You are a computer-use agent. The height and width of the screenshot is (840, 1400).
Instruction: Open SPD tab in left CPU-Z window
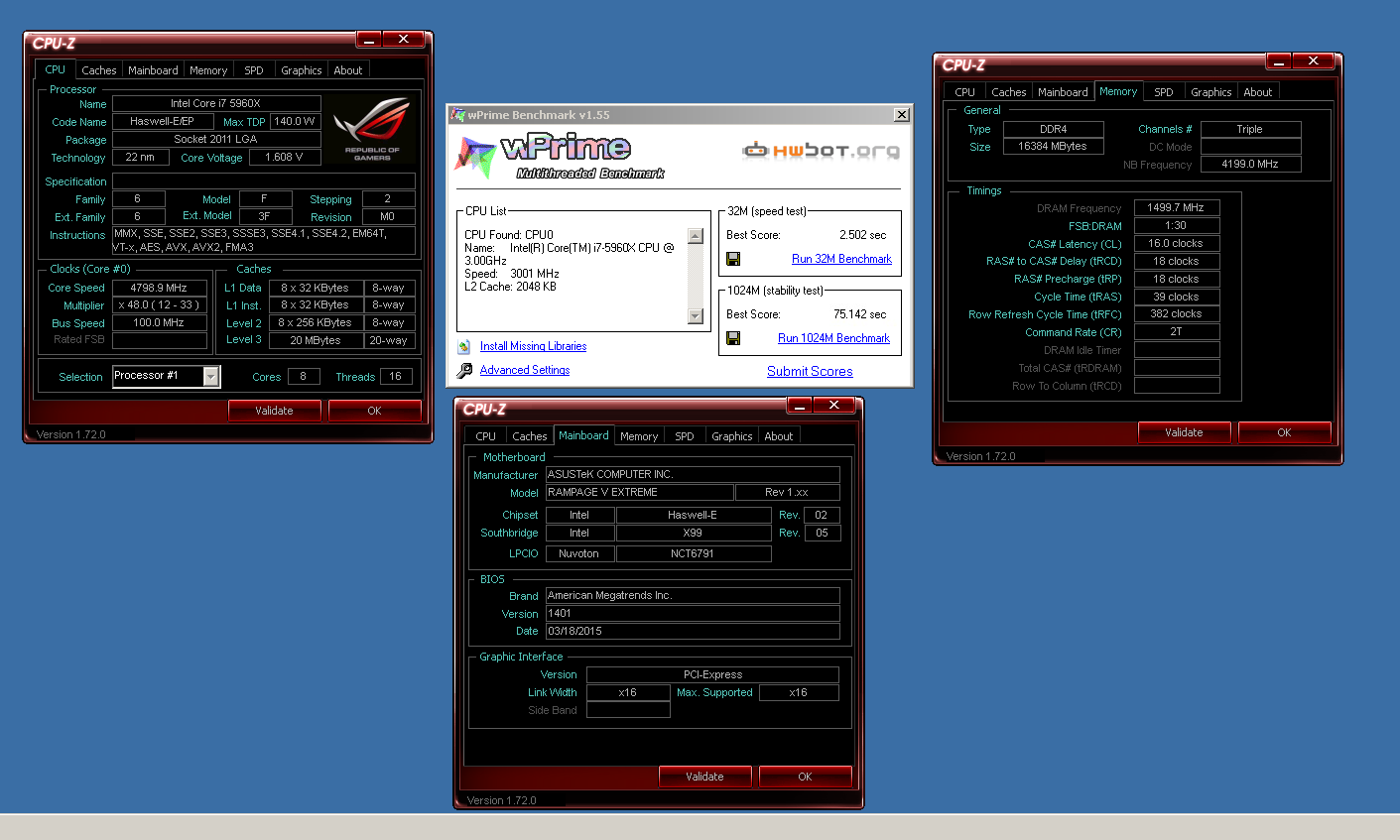pos(254,70)
